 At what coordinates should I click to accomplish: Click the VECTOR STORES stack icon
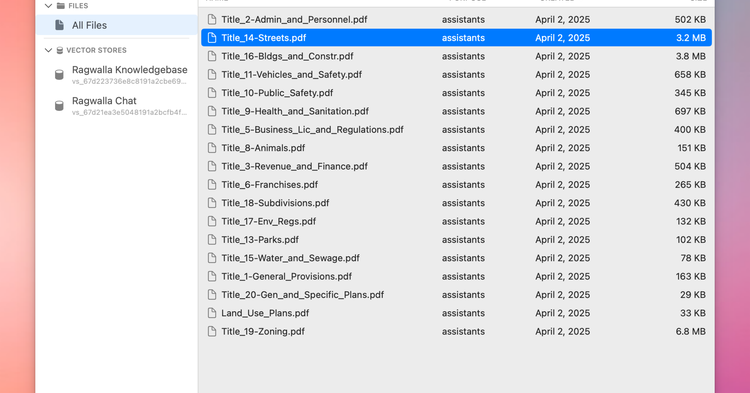coord(60,50)
